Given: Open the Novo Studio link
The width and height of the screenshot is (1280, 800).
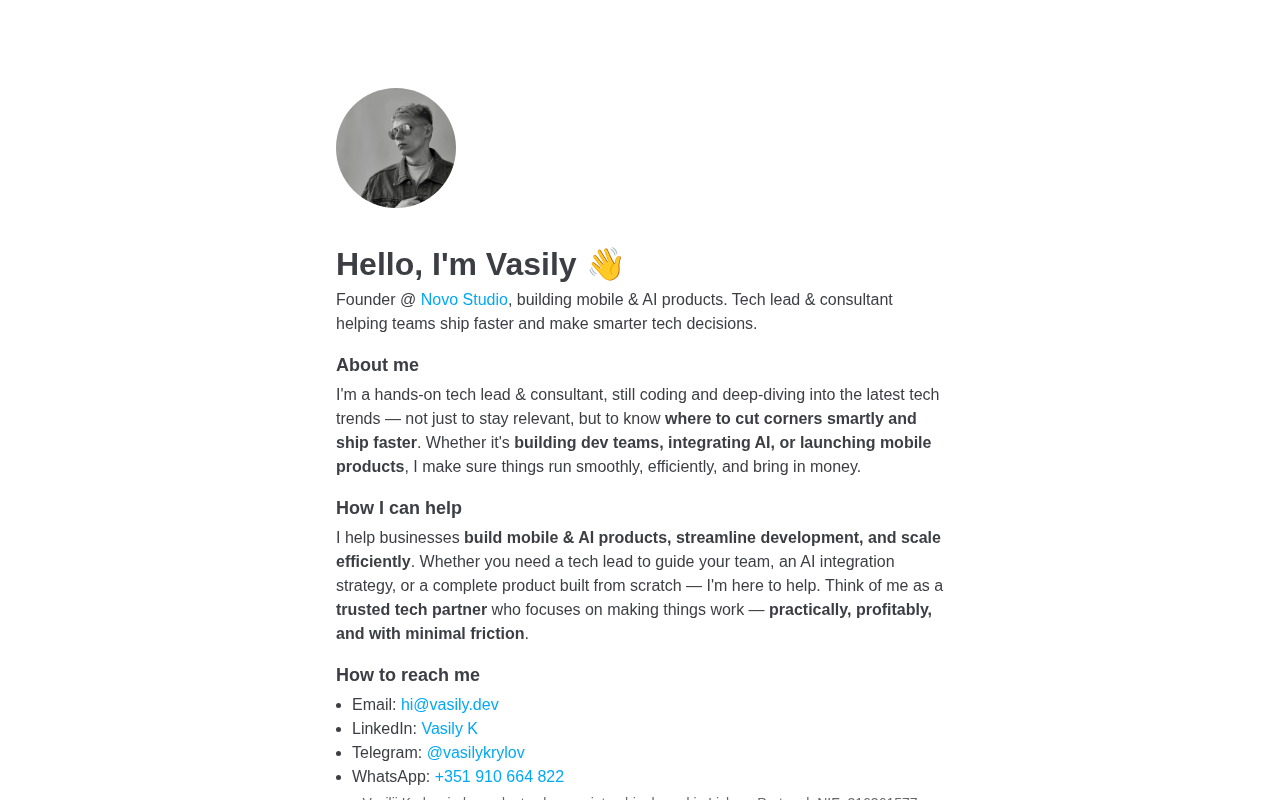Looking at the screenshot, I should [464, 300].
